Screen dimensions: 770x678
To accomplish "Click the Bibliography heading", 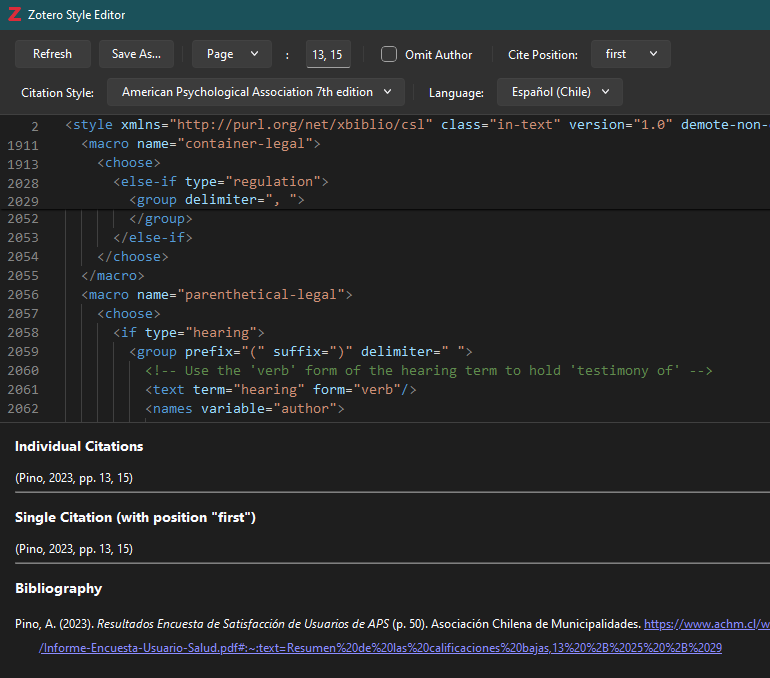I will 58,589.
